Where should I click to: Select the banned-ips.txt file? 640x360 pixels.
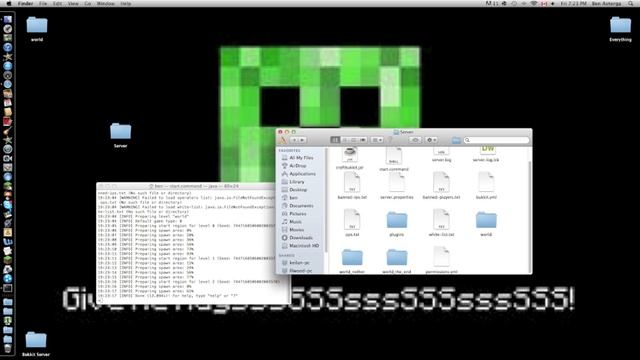352,186
